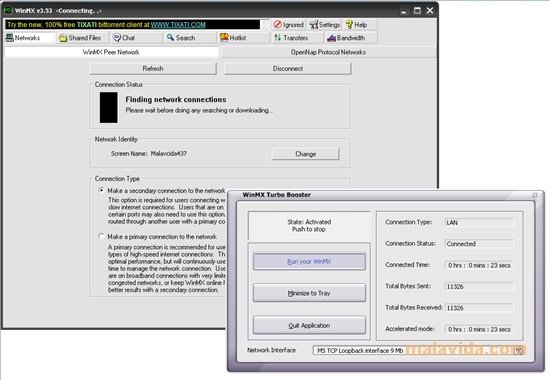Open WinMX Settings

(x=325, y=25)
